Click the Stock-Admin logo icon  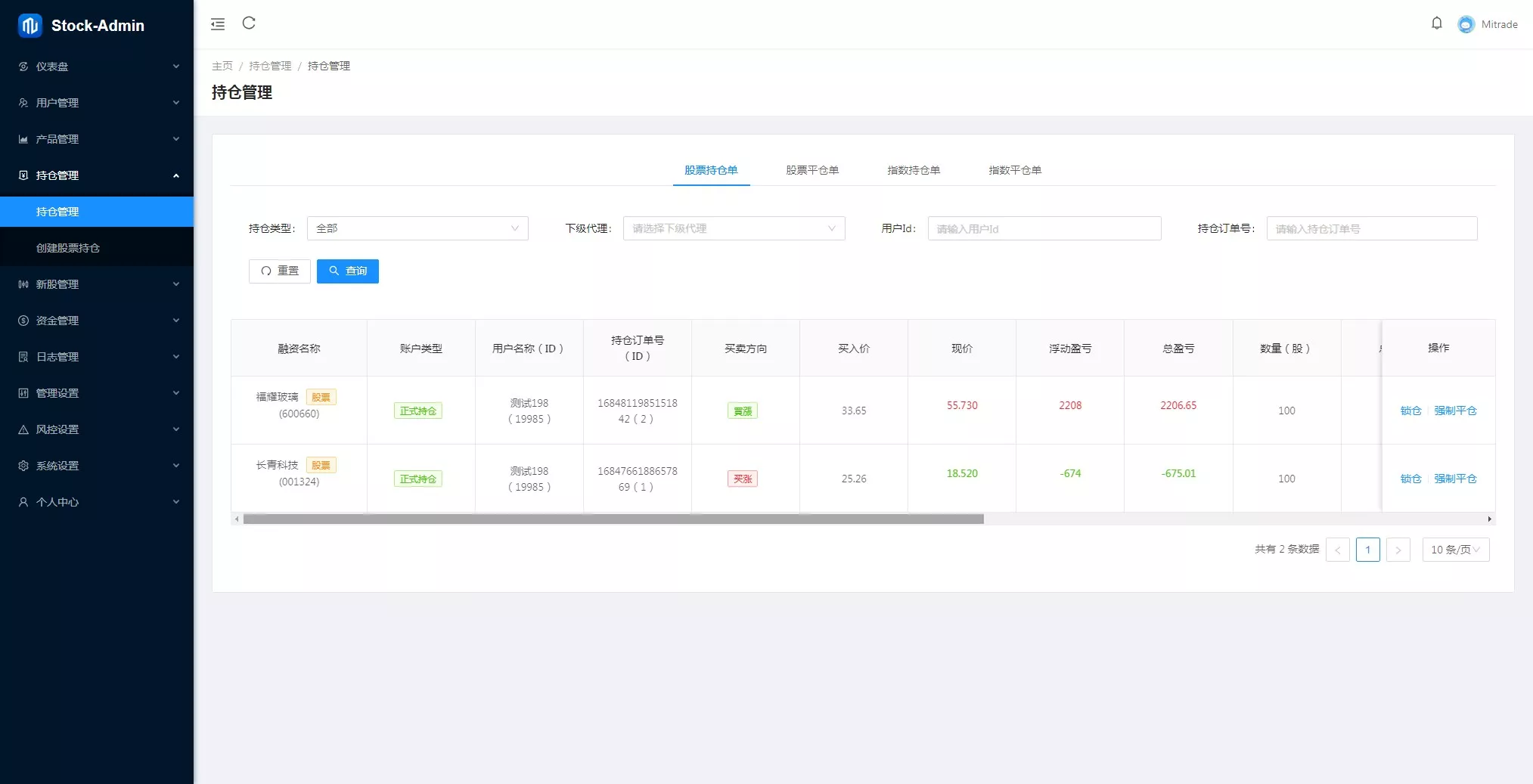point(29,26)
